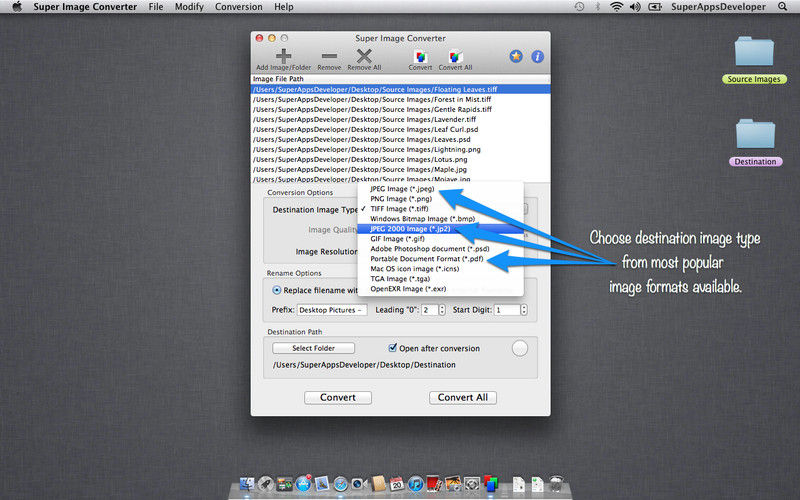
Task: Click the Convert toolbar icon
Action: pos(420,57)
